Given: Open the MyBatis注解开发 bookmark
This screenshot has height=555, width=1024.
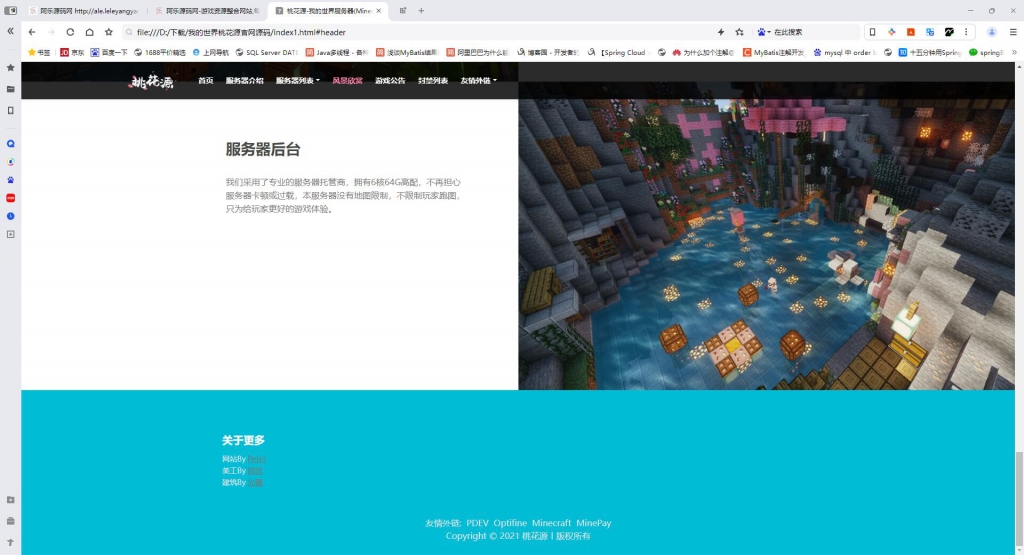Looking at the screenshot, I should pyautogui.click(x=774, y=52).
